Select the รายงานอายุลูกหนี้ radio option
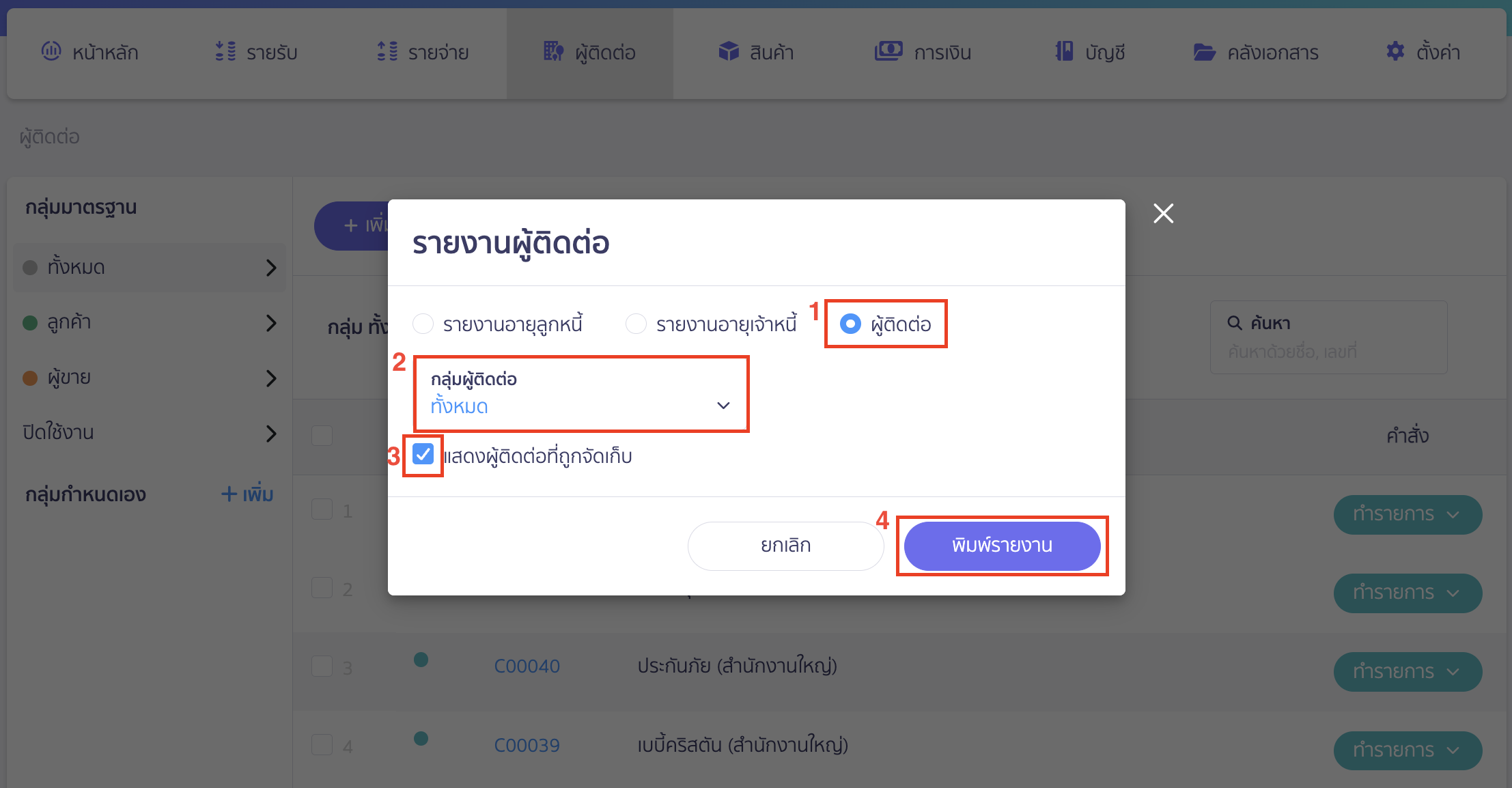The width and height of the screenshot is (1512, 788). (x=423, y=324)
